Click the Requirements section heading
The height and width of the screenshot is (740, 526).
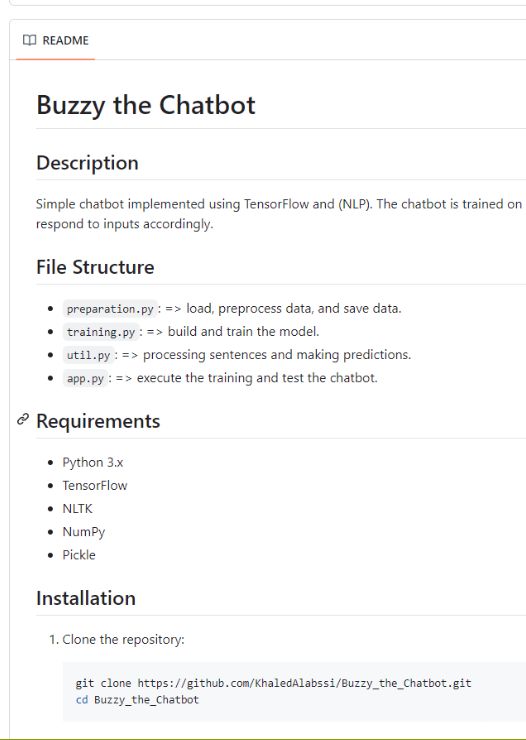(98, 421)
